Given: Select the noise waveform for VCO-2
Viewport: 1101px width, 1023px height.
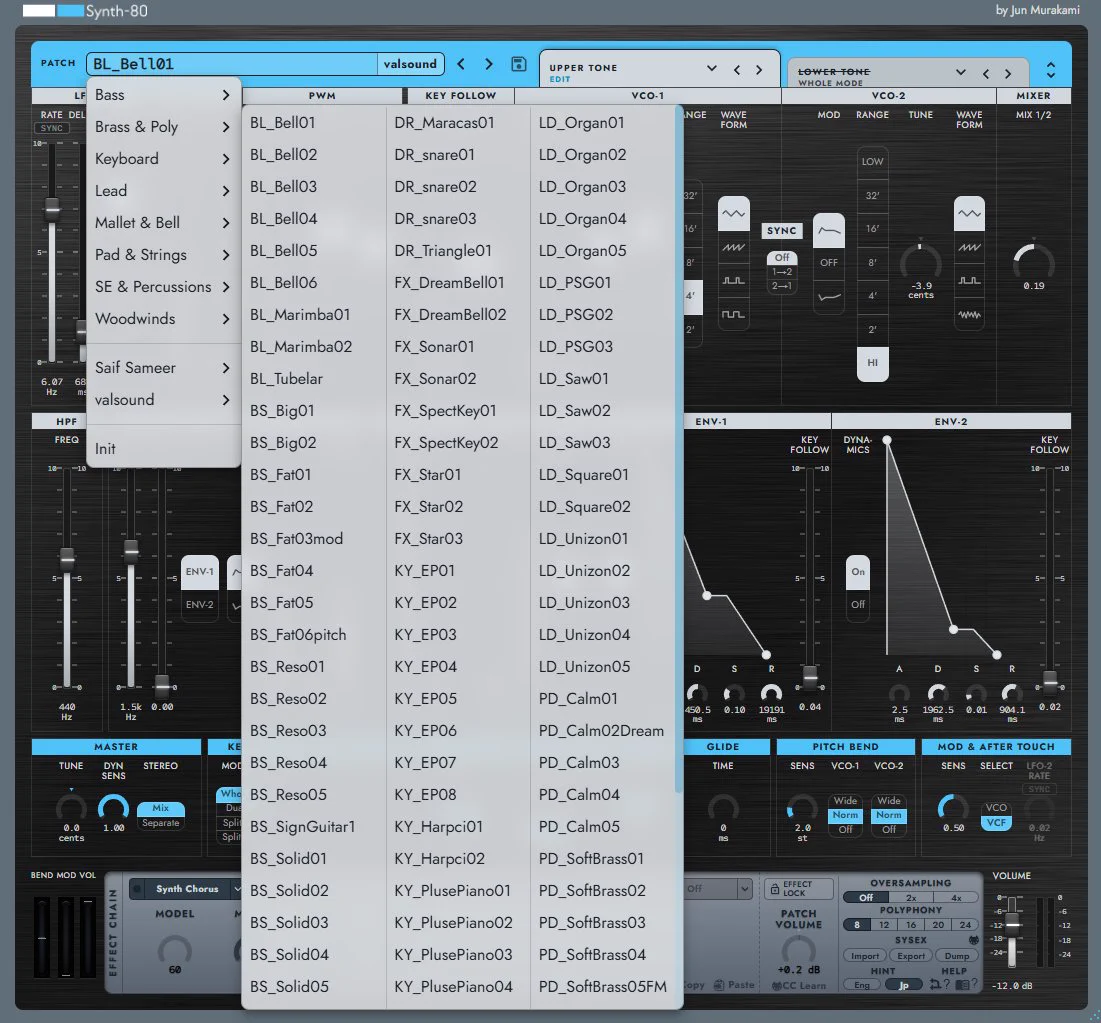Looking at the screenshot, I should (969, 315).
